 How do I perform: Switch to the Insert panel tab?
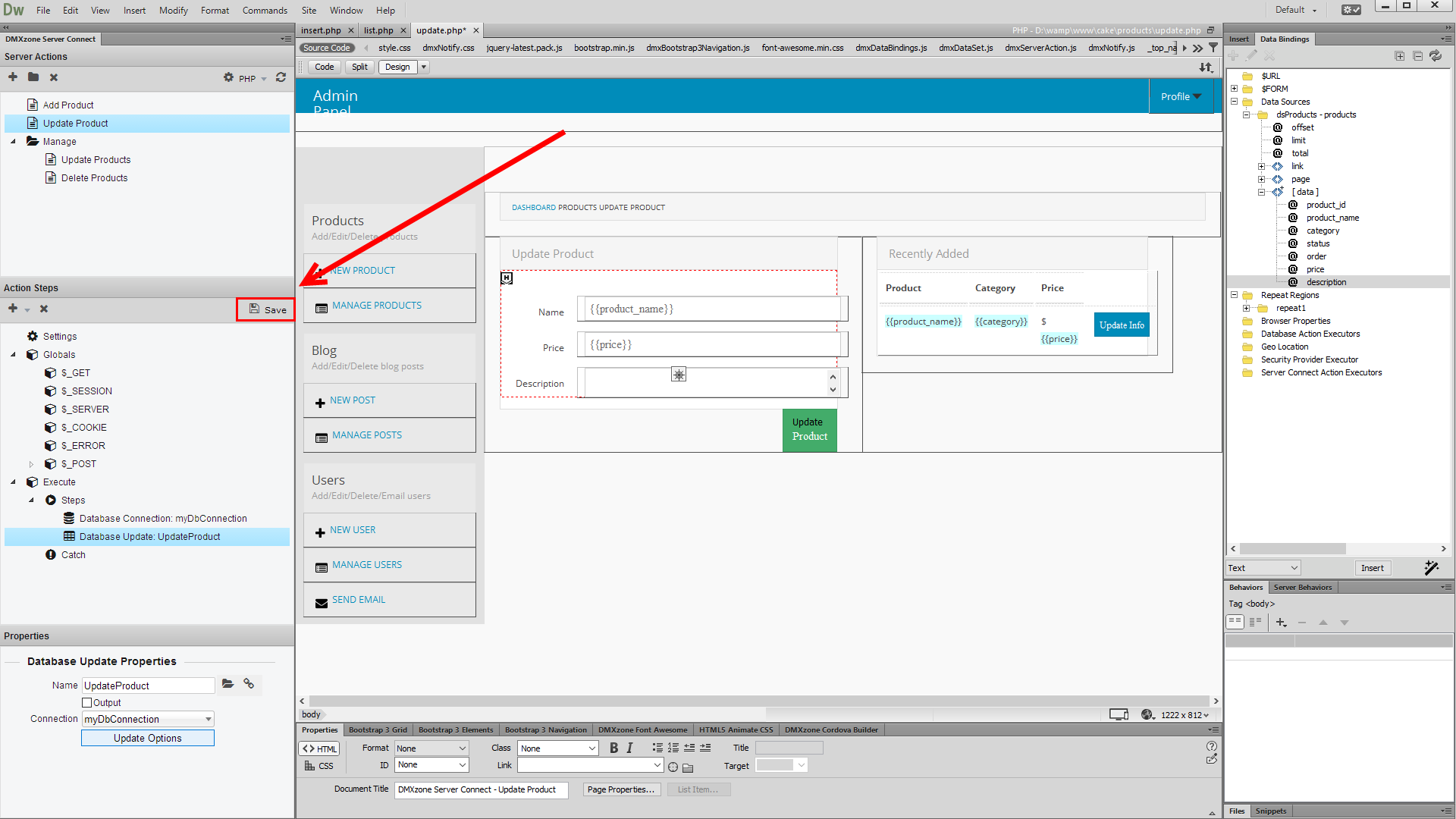click(1238, 39)
